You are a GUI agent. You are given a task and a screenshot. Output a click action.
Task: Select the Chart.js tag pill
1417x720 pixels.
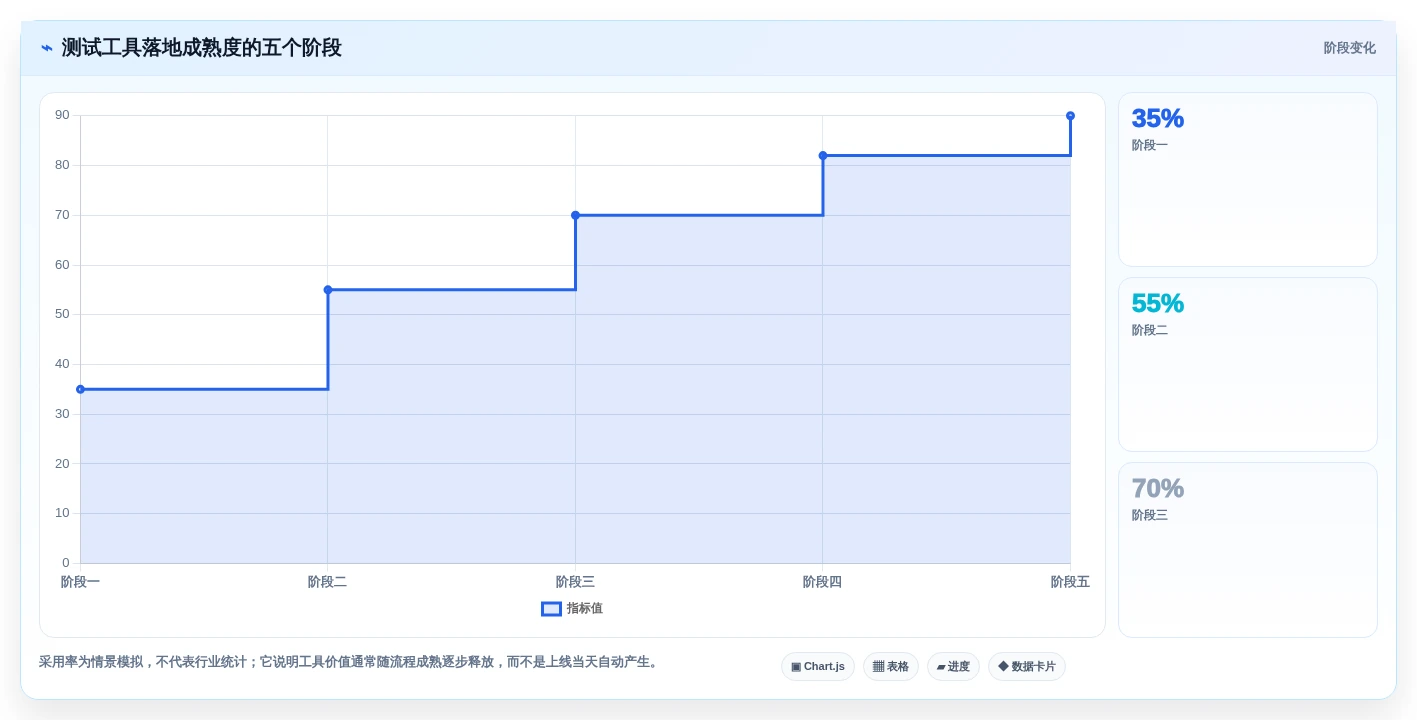coord(818,666)
